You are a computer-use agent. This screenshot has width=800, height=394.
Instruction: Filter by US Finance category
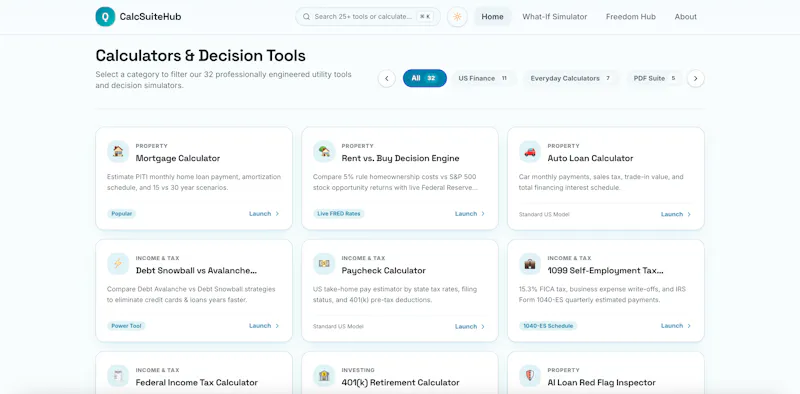[x=483, y=79]
